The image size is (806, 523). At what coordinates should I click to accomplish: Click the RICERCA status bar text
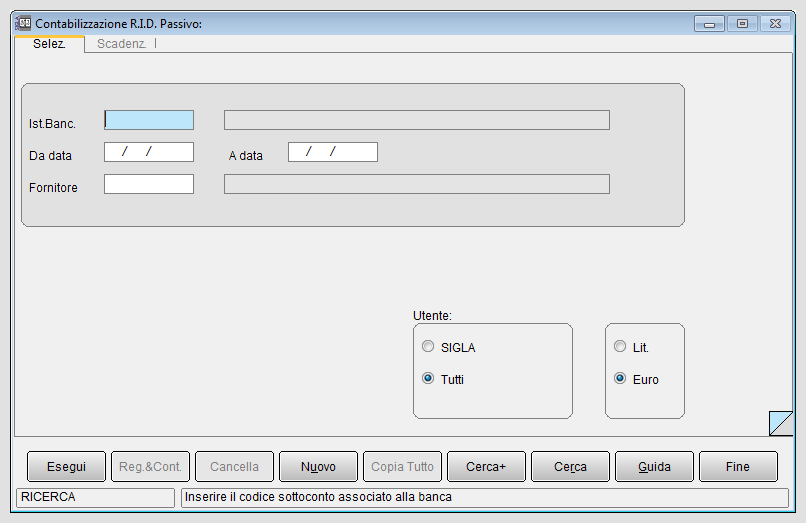tap(48, 497)
